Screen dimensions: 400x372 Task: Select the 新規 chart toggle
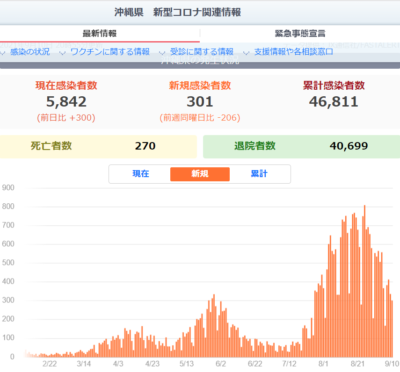pos(200,174)
